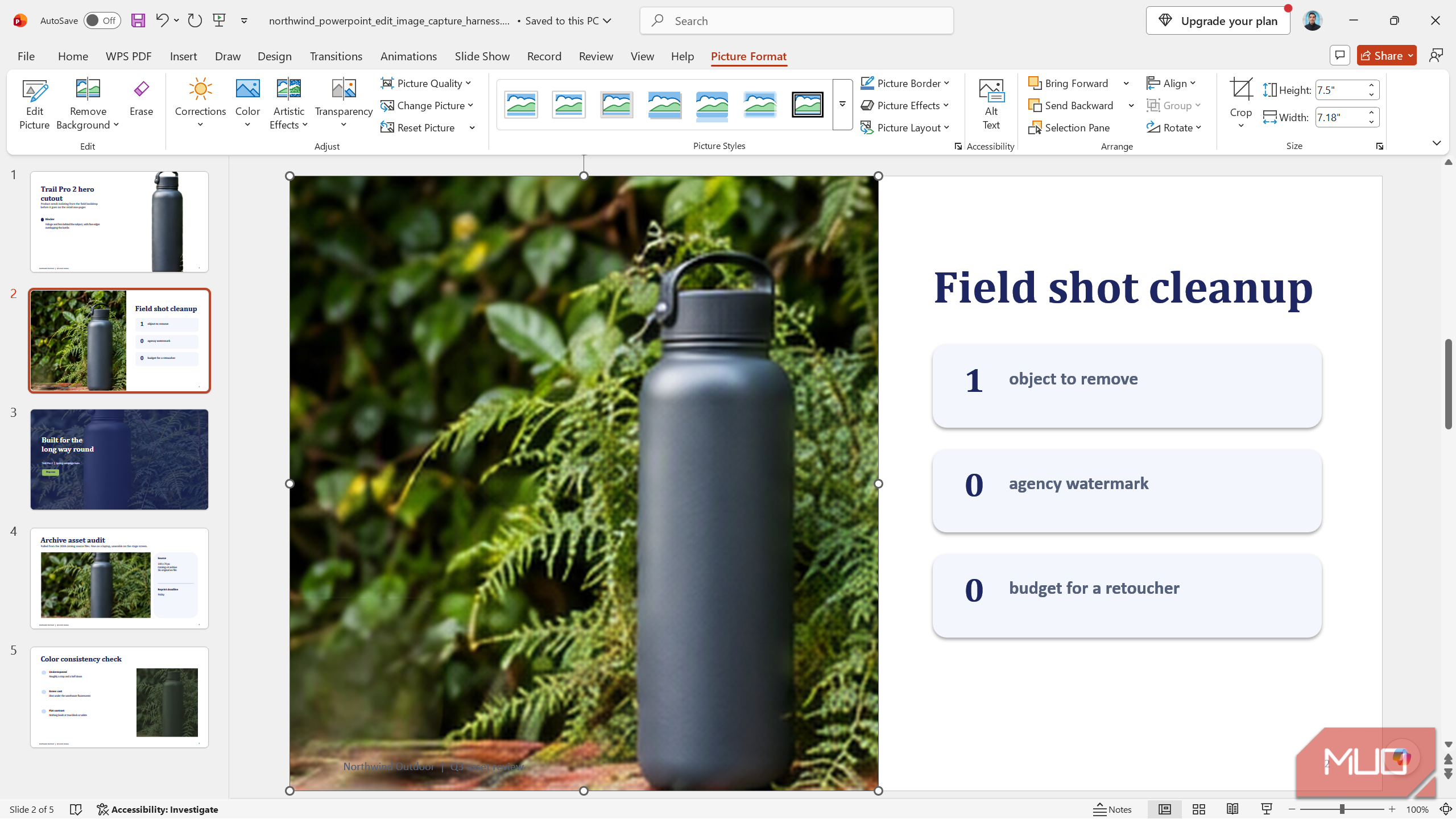Expand the Picture Styles gallery
1456x819 pixels.
(x=842, y=105)
